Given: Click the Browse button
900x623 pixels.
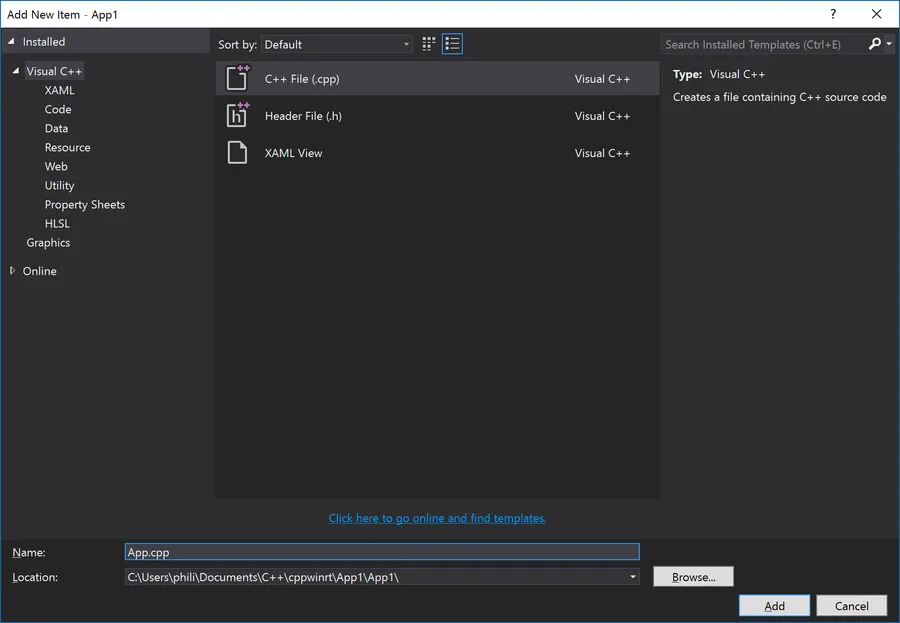Looking at the screenshot, I should pos(693,576).
